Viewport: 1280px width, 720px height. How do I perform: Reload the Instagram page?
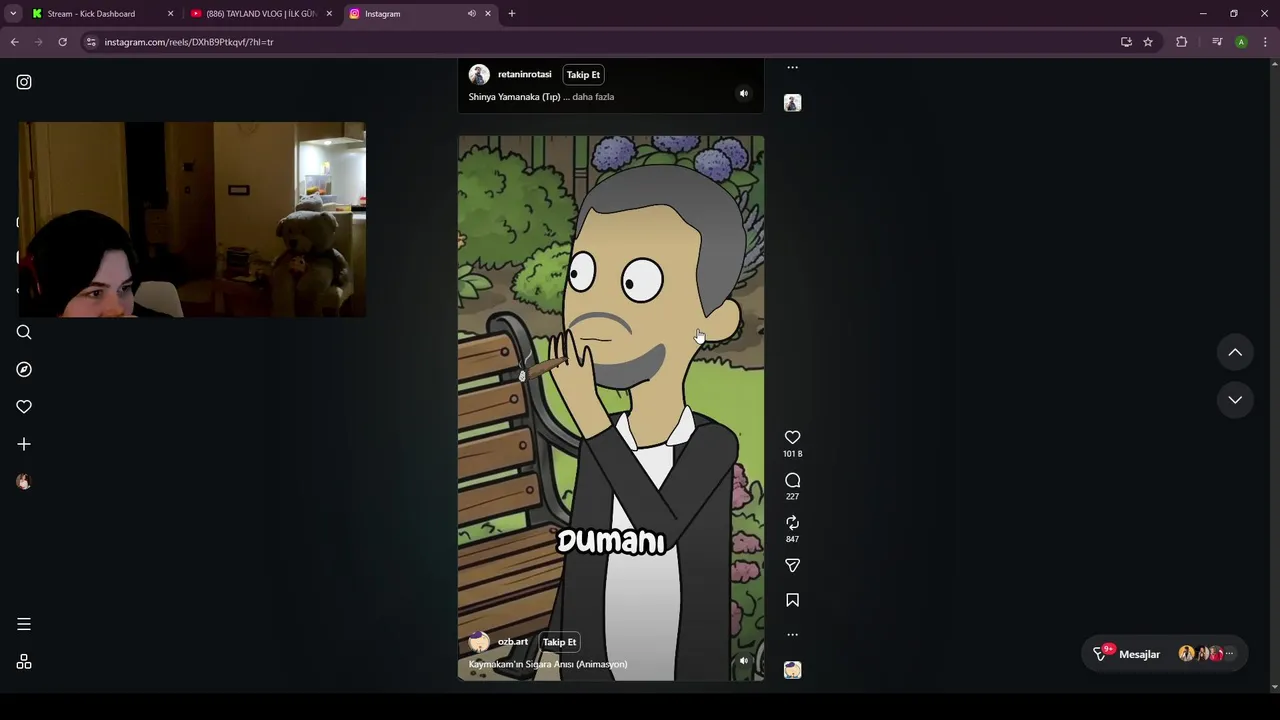(x=62, y=42)
